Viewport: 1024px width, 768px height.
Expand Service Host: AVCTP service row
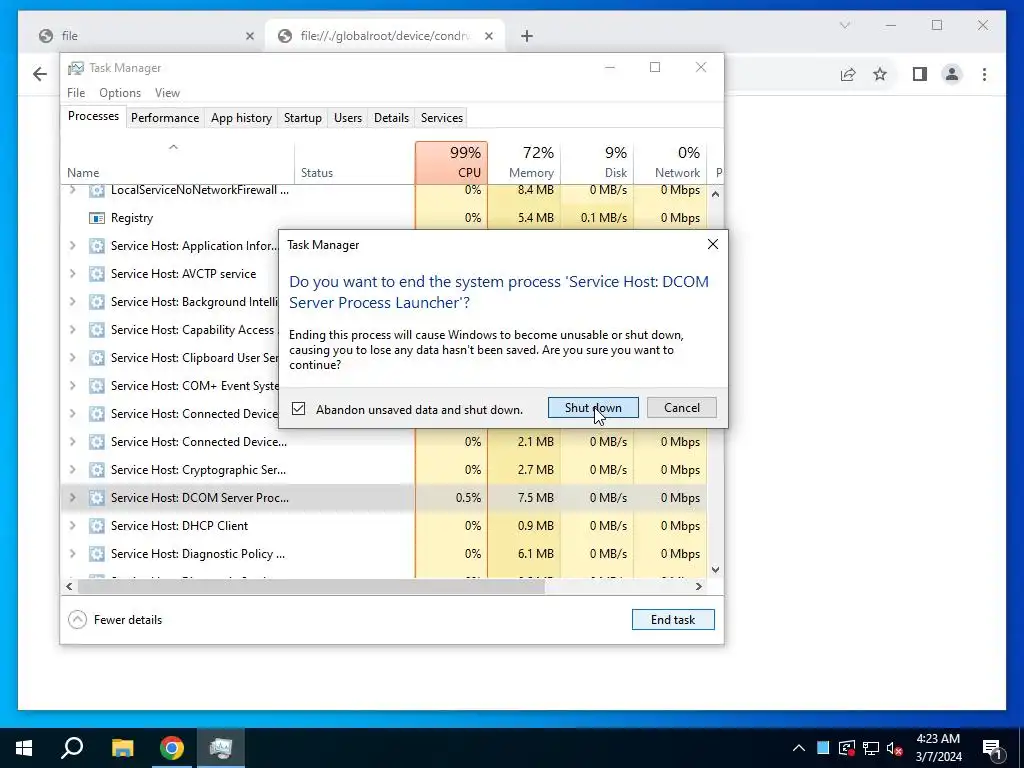click(72, 274)
